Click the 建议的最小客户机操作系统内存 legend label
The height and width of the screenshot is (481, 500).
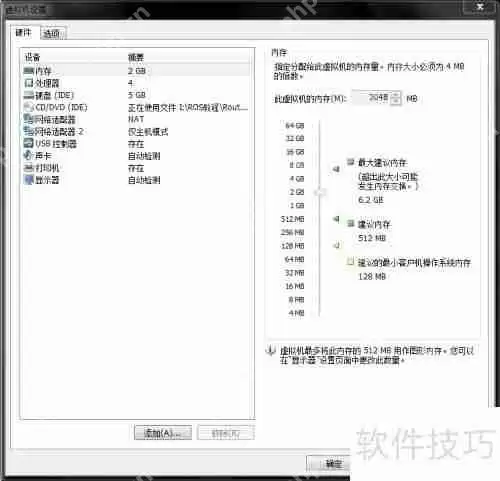tap(414, 263)
